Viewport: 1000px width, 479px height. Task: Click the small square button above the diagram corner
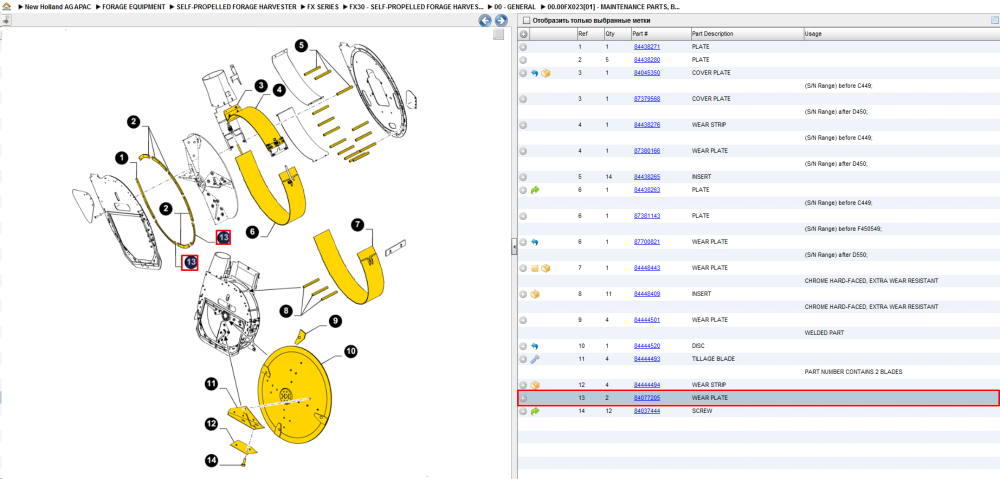click(x=499, y=34)
